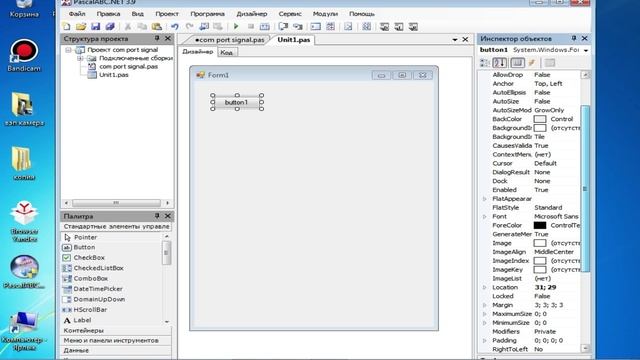Click the Redo arrow icon
The image size is (640, 360).
(189, 27)
